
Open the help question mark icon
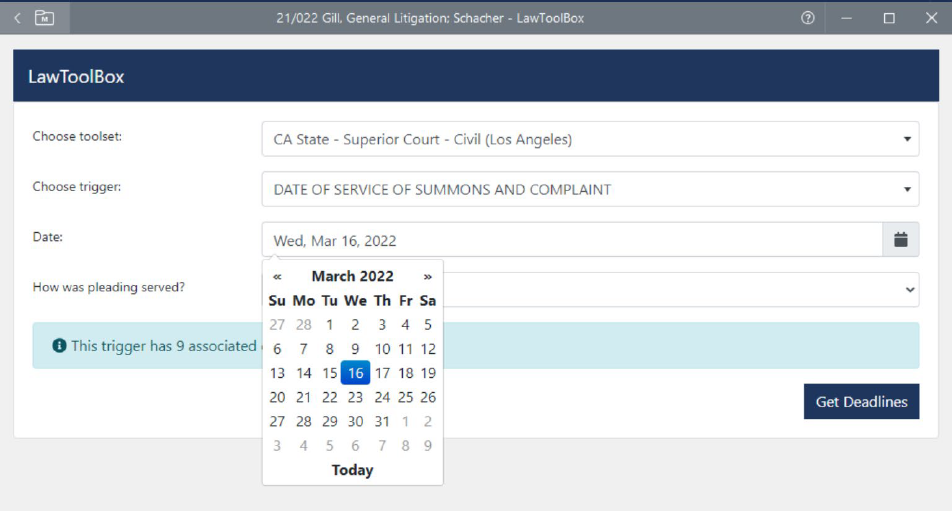(808, 18)
